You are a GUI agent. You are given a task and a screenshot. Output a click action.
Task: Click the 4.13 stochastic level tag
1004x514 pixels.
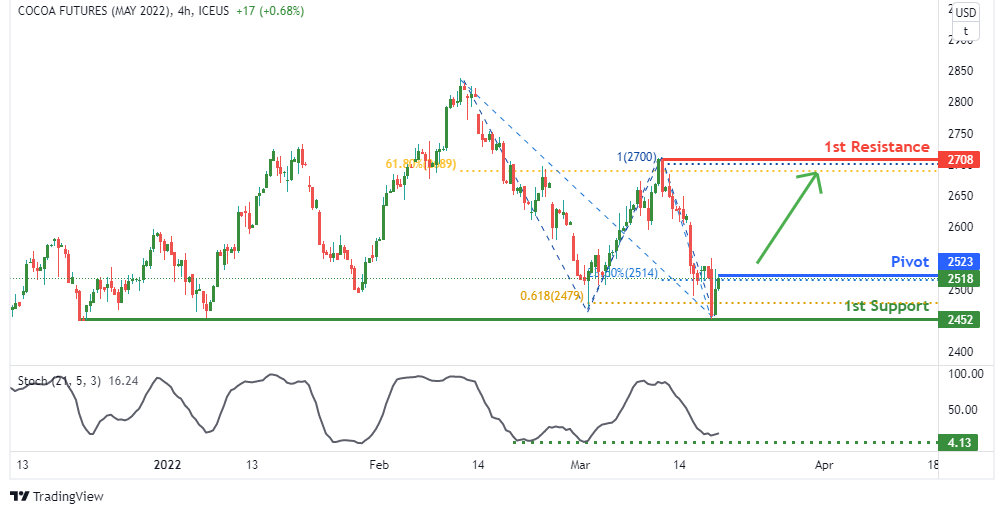[x=958, y=442]
